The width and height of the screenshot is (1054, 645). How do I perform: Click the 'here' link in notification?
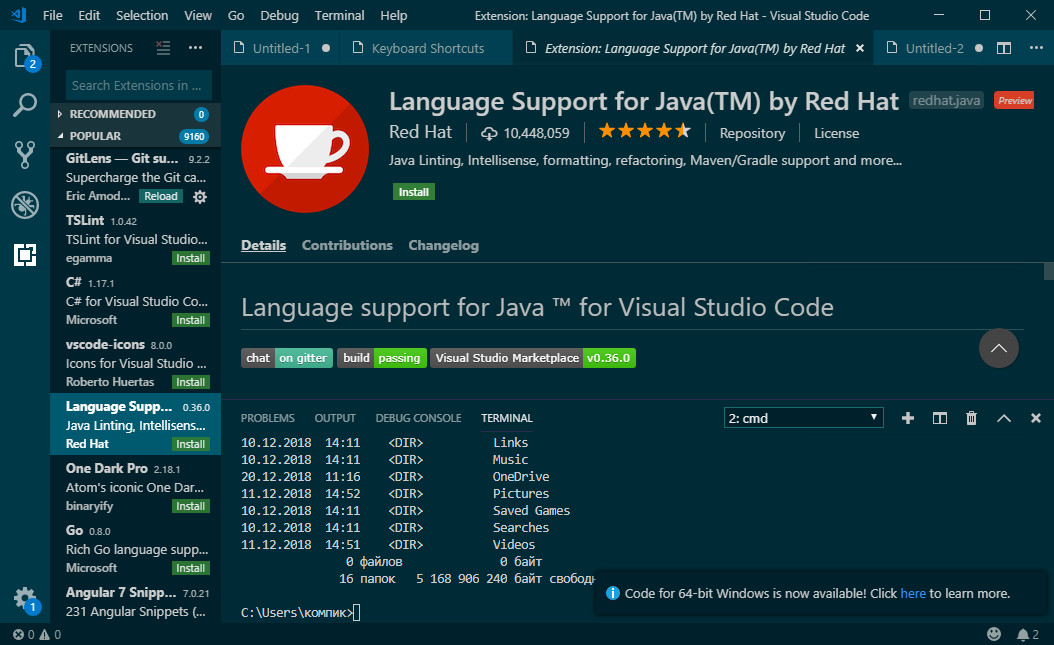tap(913, 593)
